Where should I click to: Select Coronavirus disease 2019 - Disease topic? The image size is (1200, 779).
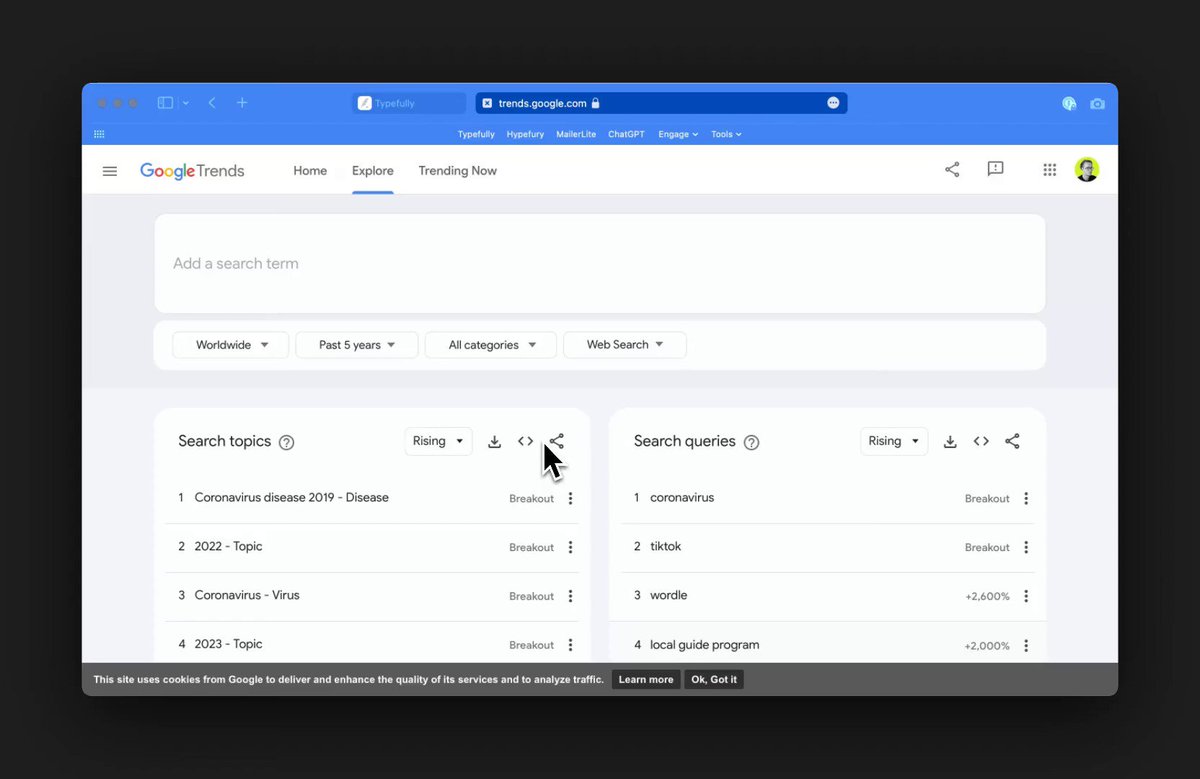(x=291, y=498)
